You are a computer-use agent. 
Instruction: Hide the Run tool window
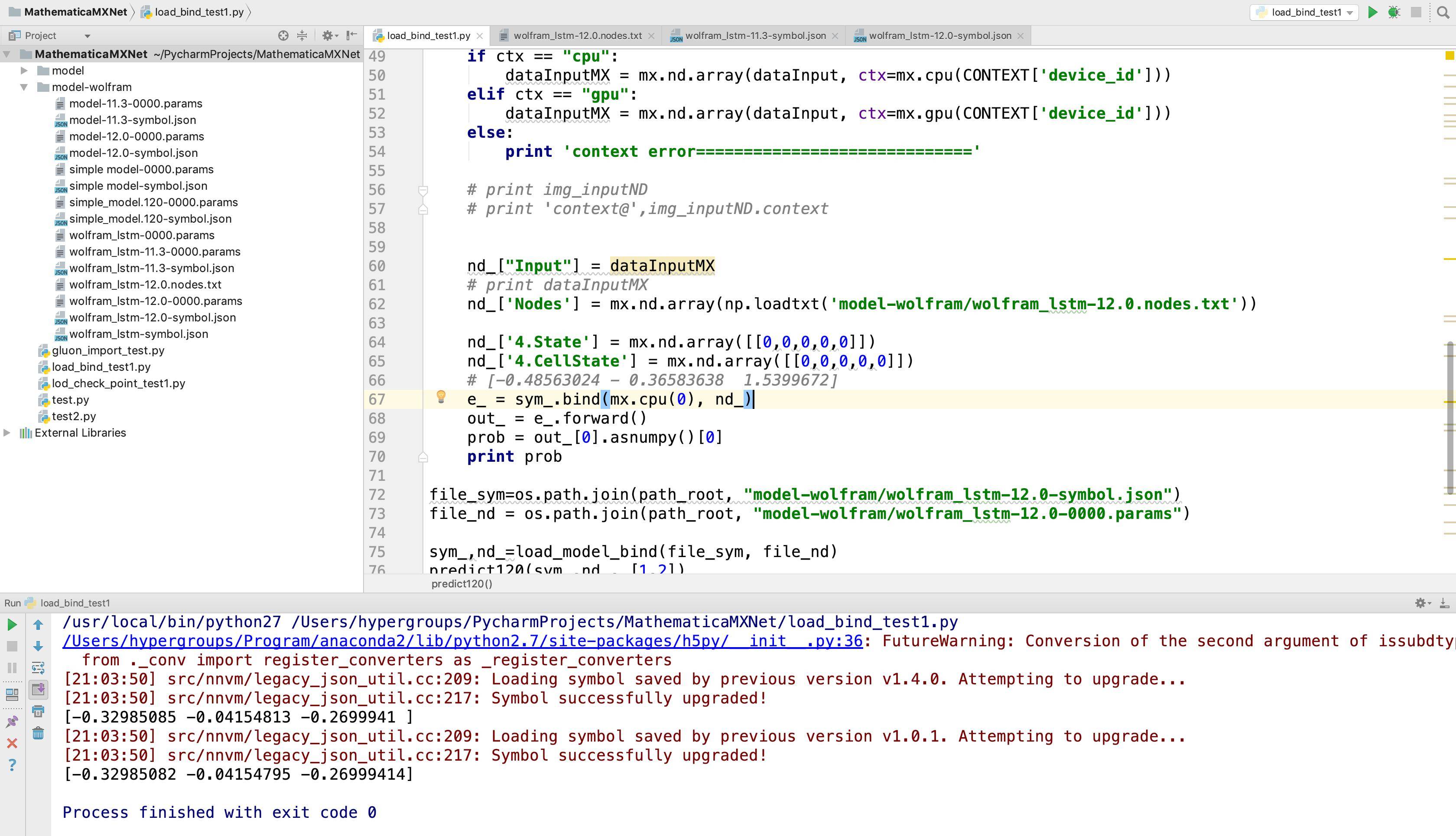click(x=1444, y=603)
